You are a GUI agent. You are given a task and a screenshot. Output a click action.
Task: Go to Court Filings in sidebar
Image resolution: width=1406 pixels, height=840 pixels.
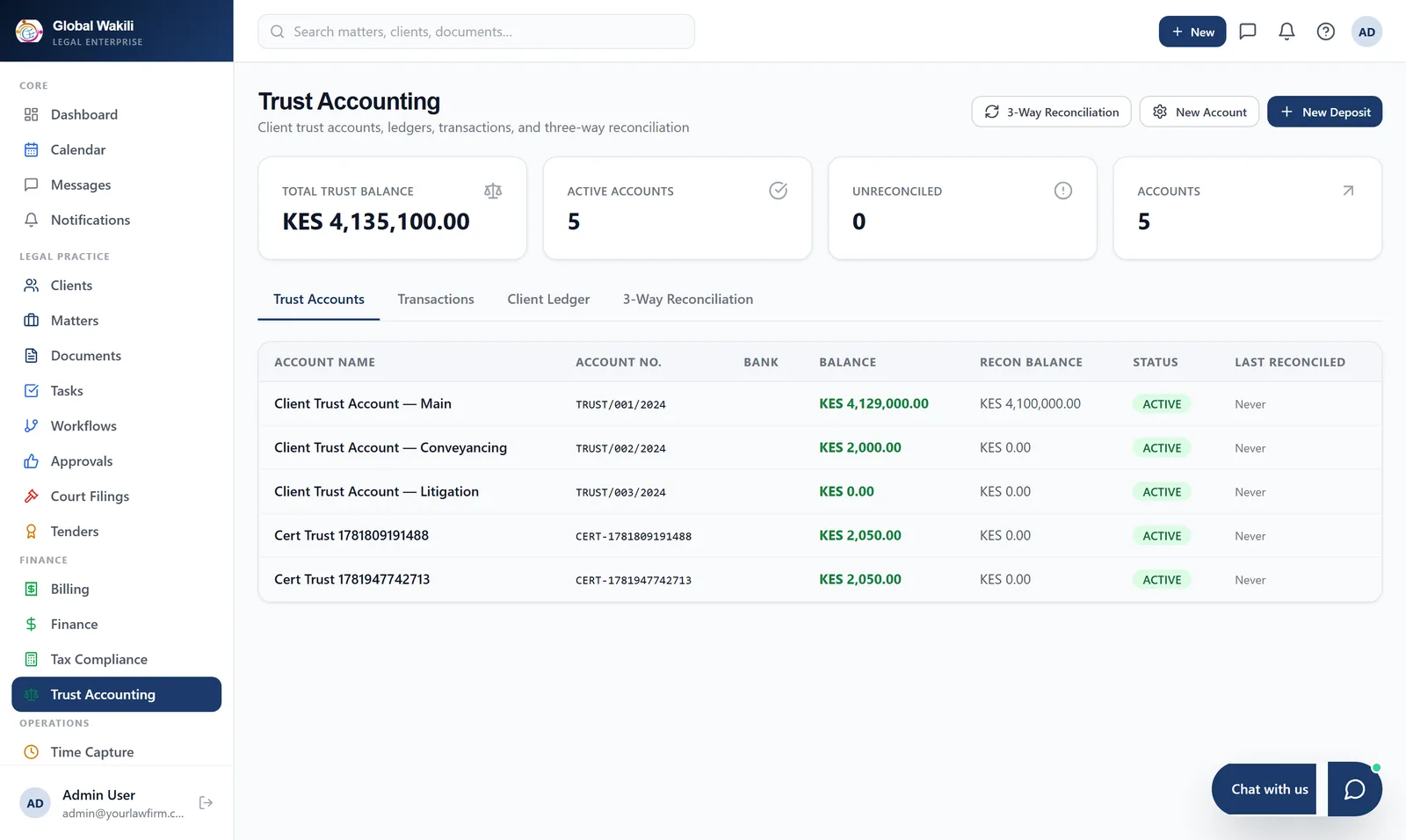pyautogui.click(x=116, y=496)
